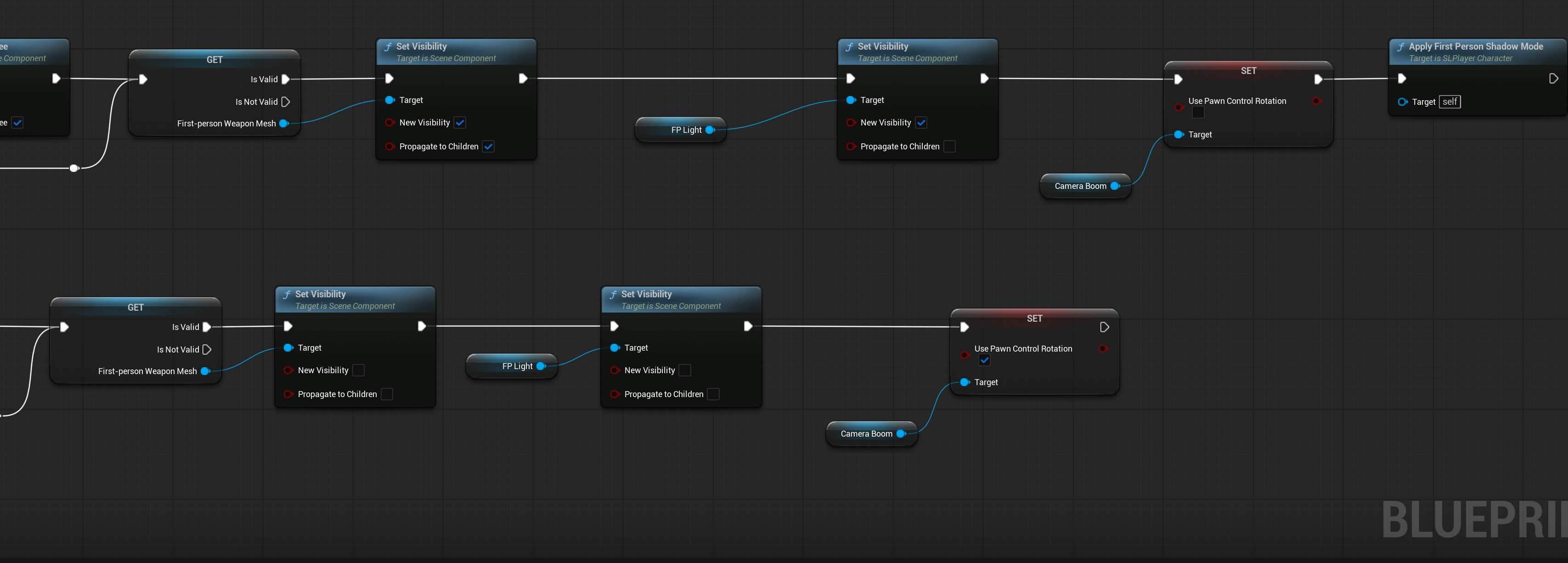
Task: Select the lower Camera Boom variable node
Action: pos(872,434)
